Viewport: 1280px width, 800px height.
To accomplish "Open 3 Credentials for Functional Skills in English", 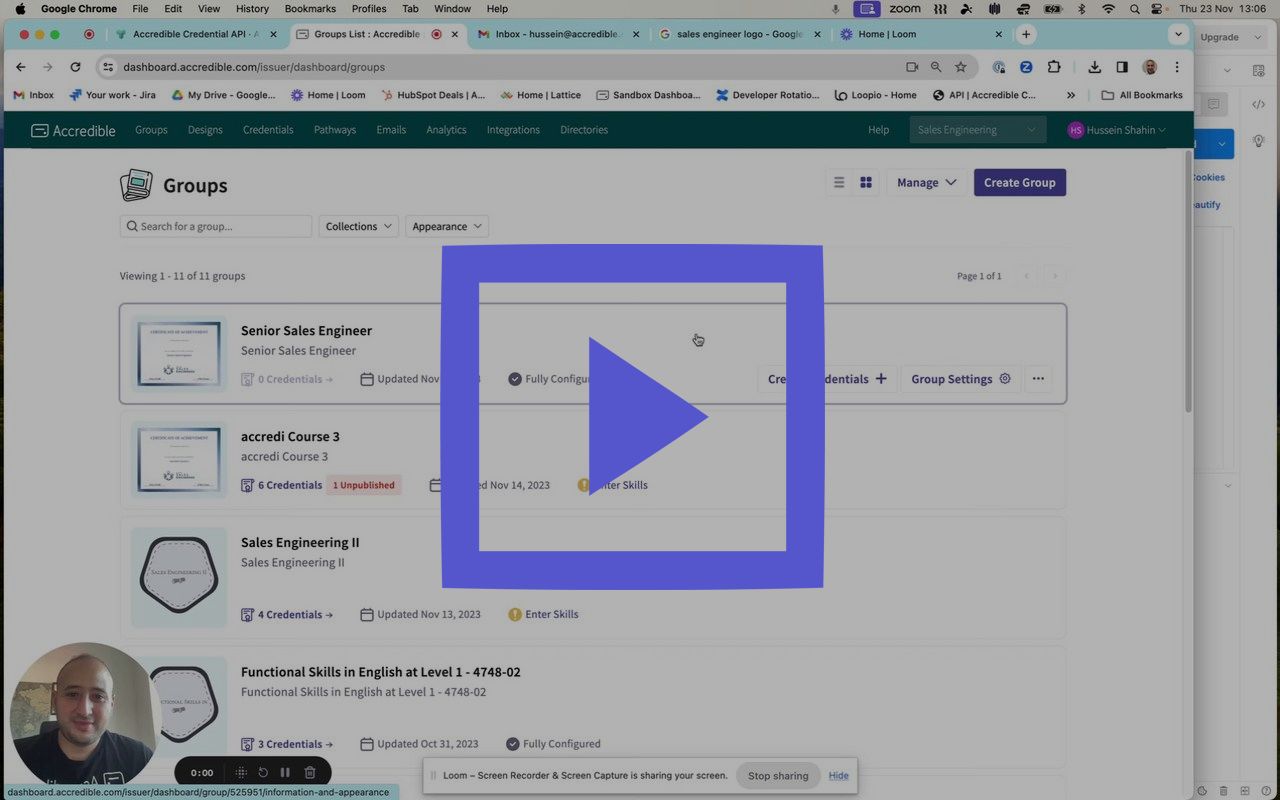I will coord(287,744).
